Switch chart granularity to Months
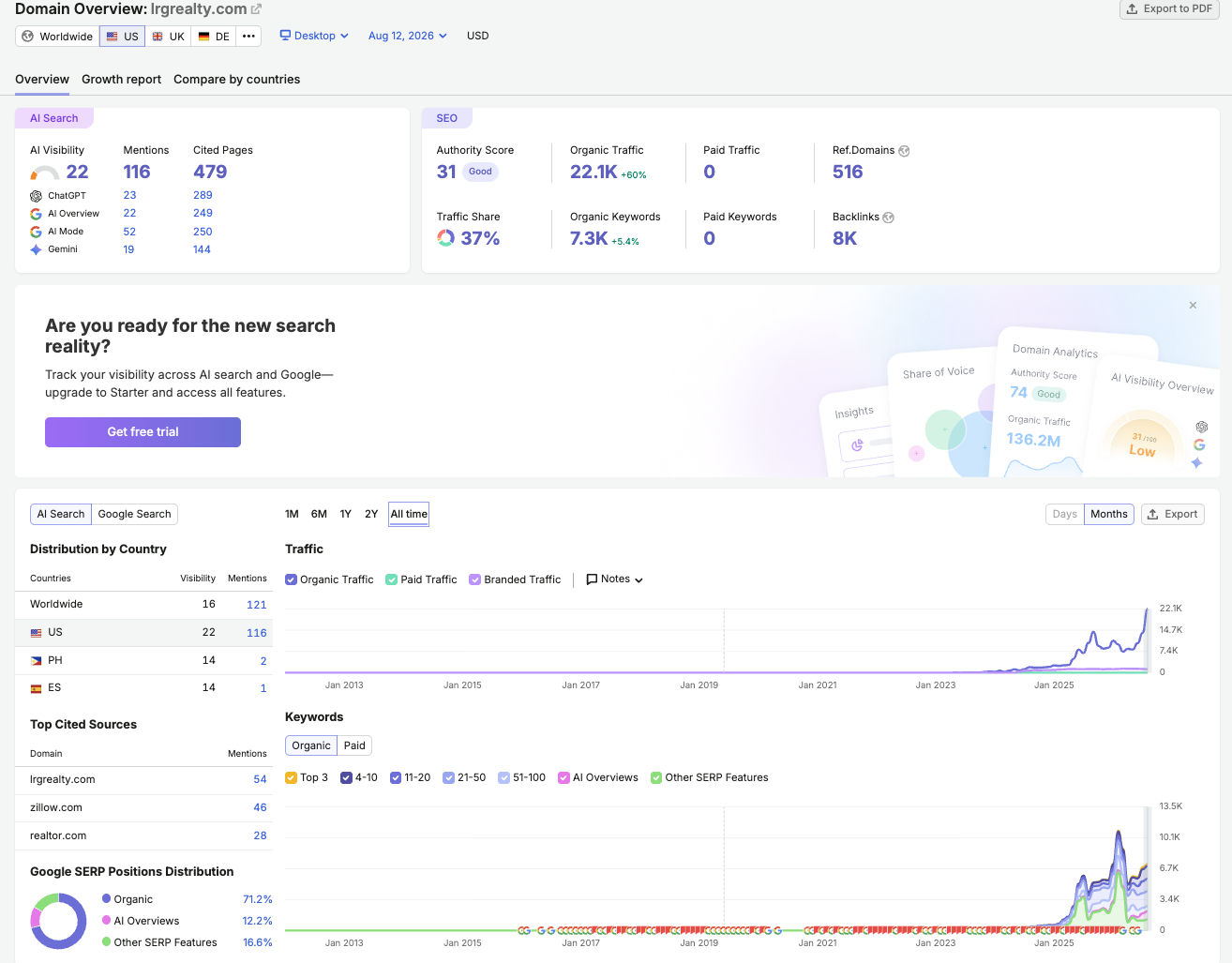Viewport: 1232px width, 963px height. point(1109,514)
